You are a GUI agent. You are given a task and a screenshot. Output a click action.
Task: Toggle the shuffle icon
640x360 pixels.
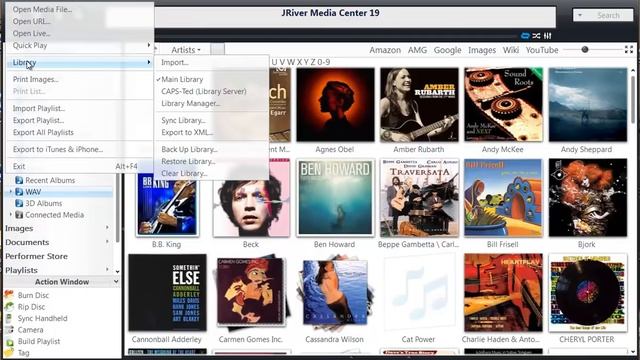pos(536,36)
